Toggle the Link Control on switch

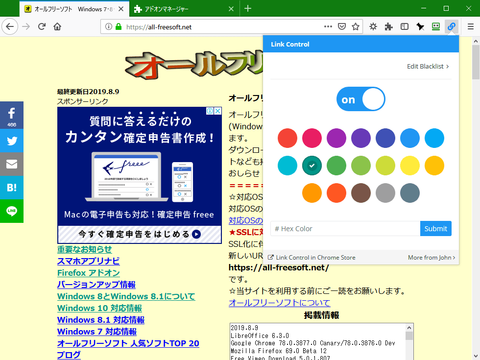click(x=361, y=99)
